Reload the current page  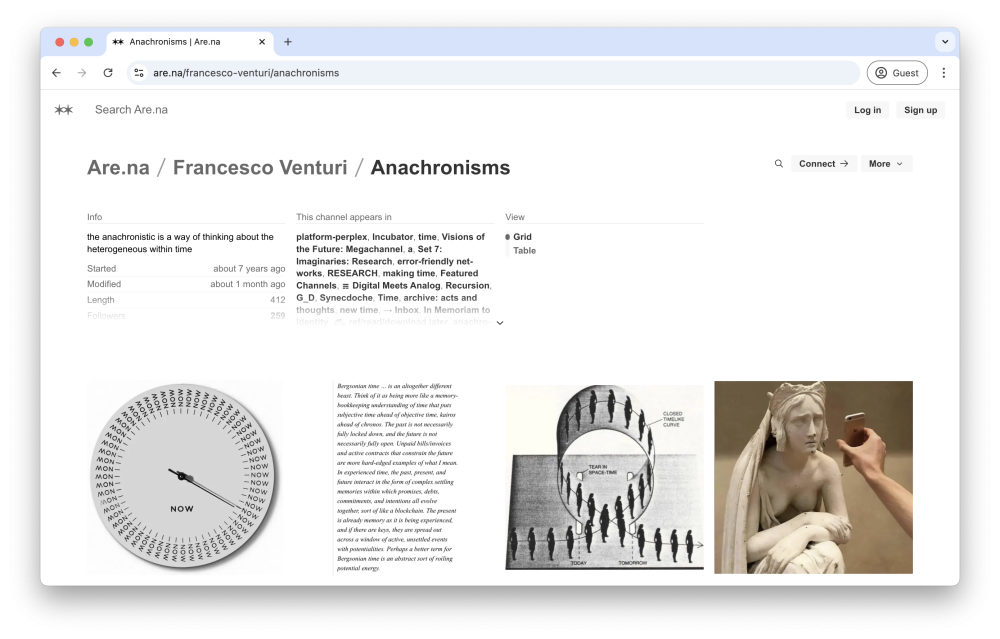pyautogui.click(x=108, y=73)
